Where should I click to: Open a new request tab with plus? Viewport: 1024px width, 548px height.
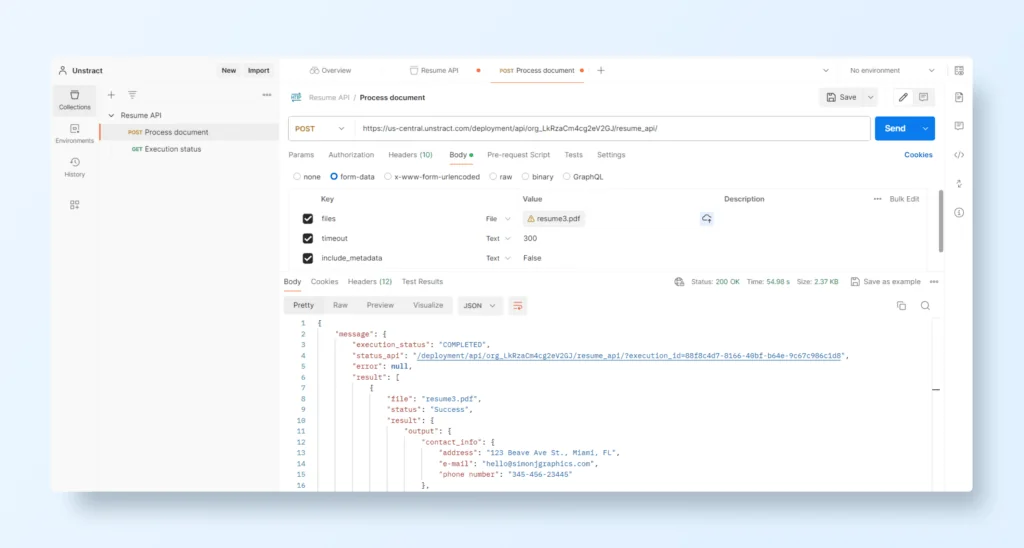[x=601, y=71]
